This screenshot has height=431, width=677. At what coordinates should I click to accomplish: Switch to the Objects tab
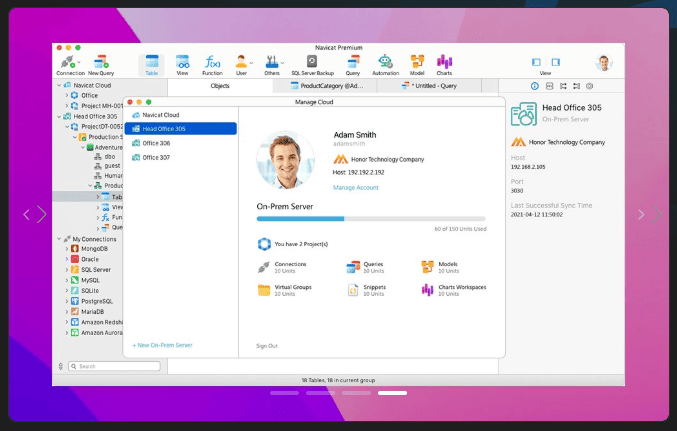(x=220, y=86)
